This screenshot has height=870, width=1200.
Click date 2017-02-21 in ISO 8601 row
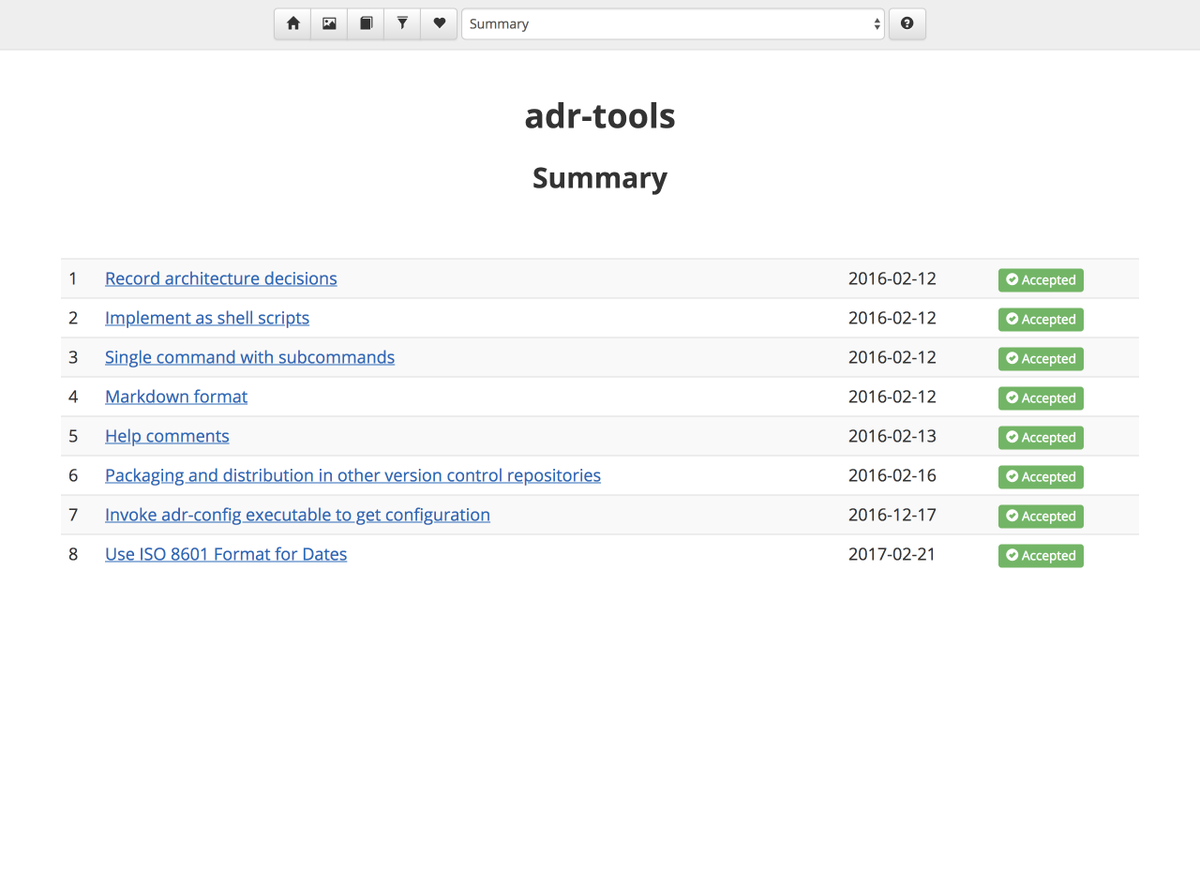[892, 554]
